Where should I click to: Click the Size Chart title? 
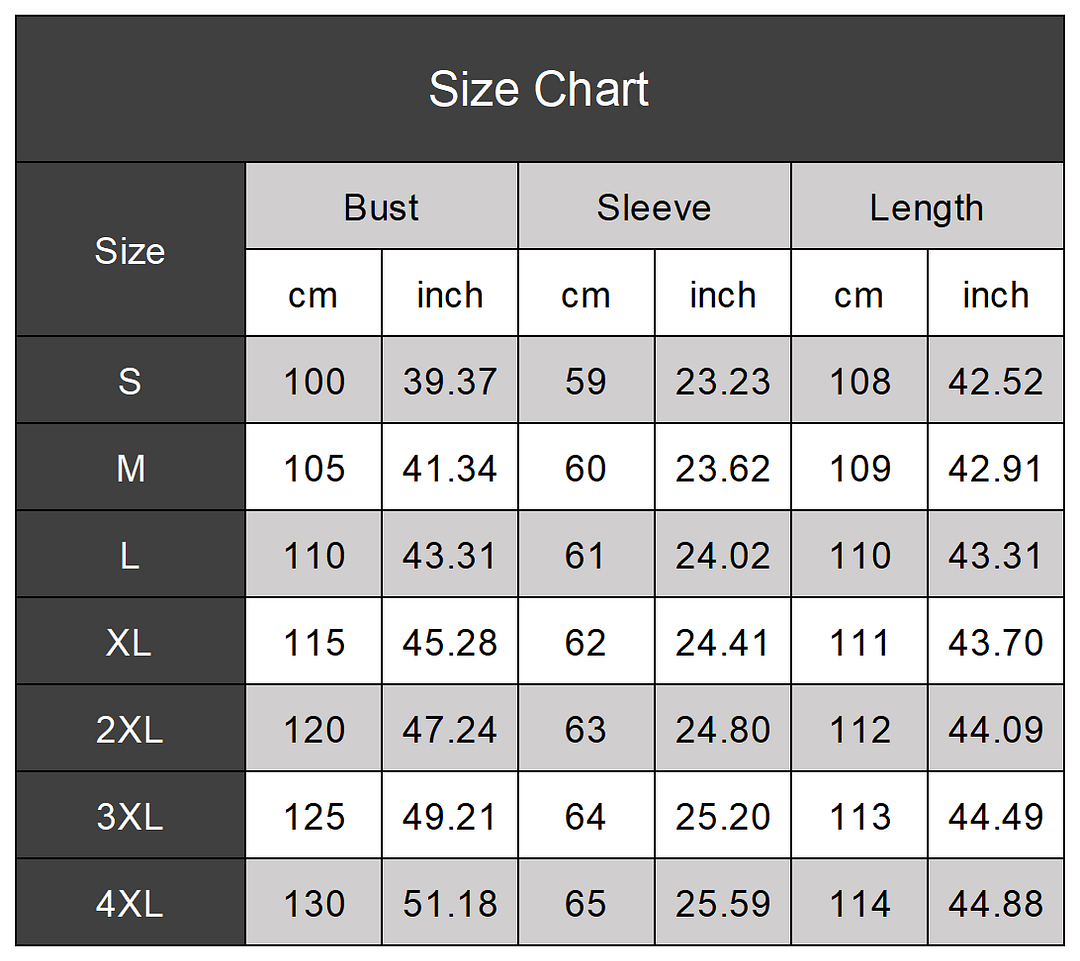tap(539, 90)
